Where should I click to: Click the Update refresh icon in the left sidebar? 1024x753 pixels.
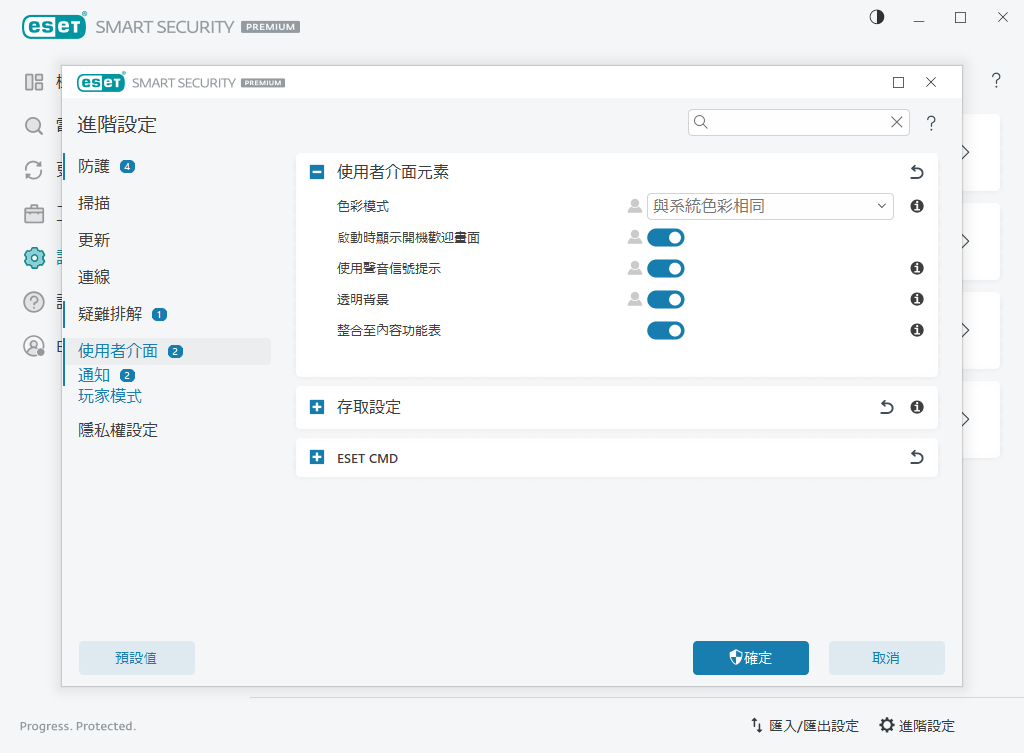pos(33,171)
